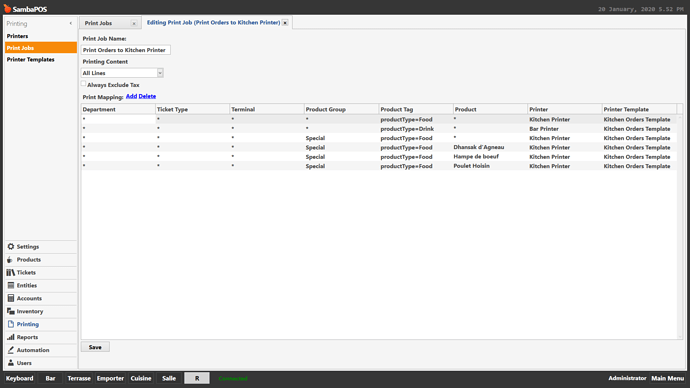Open Printer Templates menu item
This screenshot has height=388, width=690.
tap(40, 59)
